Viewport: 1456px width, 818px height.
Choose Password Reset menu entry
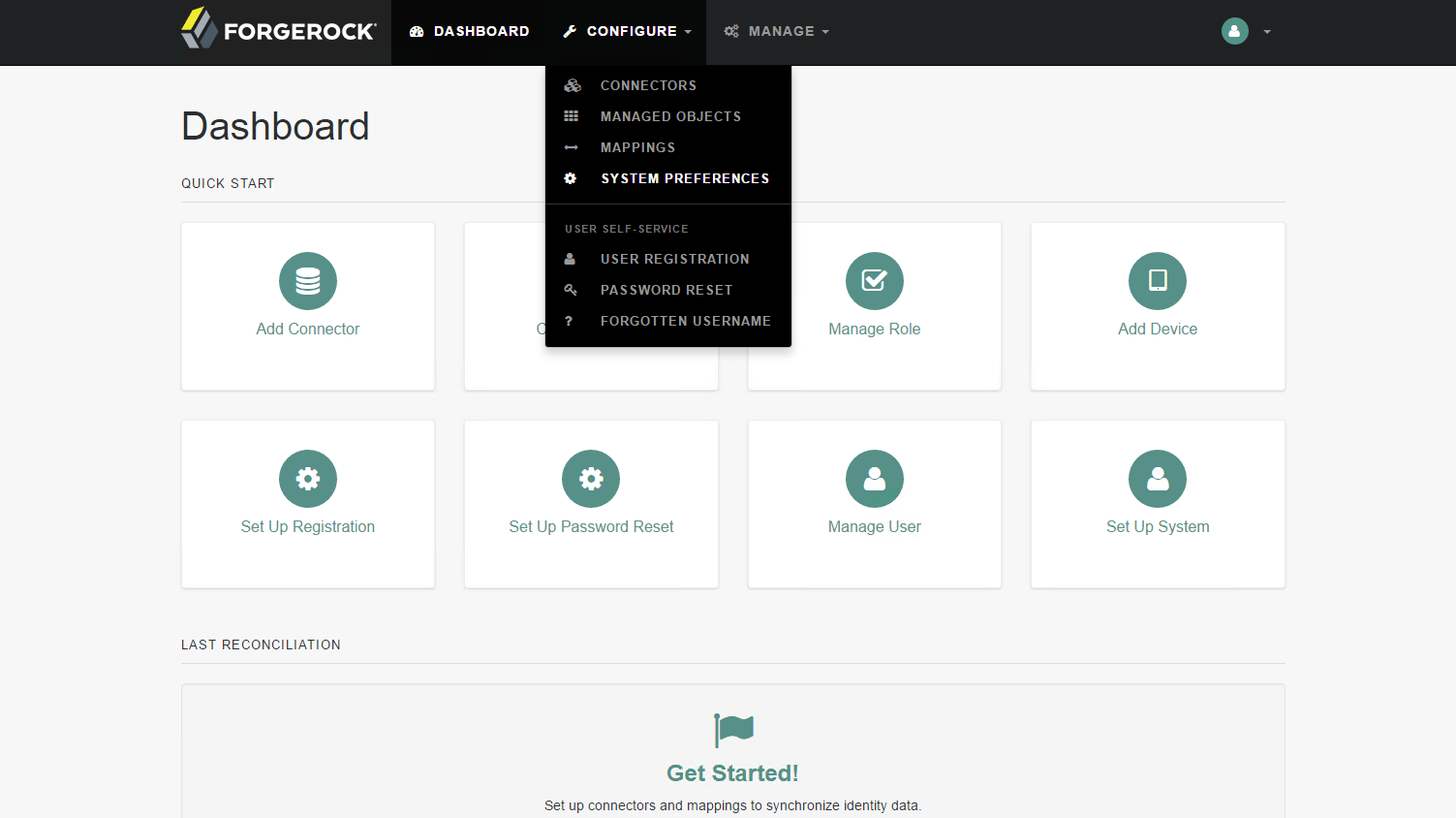668,290
